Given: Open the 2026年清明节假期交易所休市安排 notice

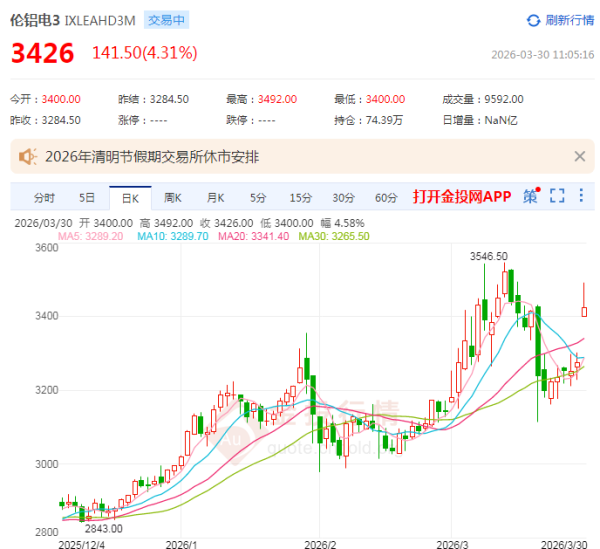Looking at the screenshot, I should [152, 157].
